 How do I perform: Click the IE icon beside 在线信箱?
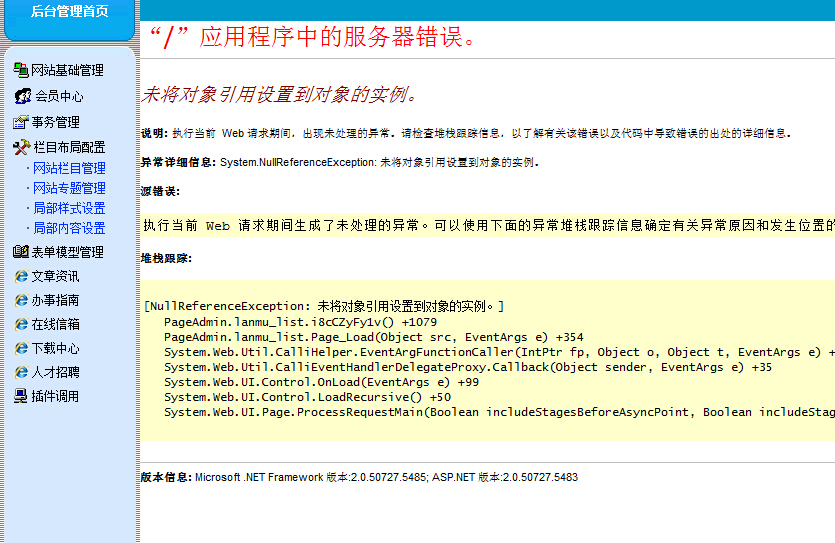click(x=21, y=324)
